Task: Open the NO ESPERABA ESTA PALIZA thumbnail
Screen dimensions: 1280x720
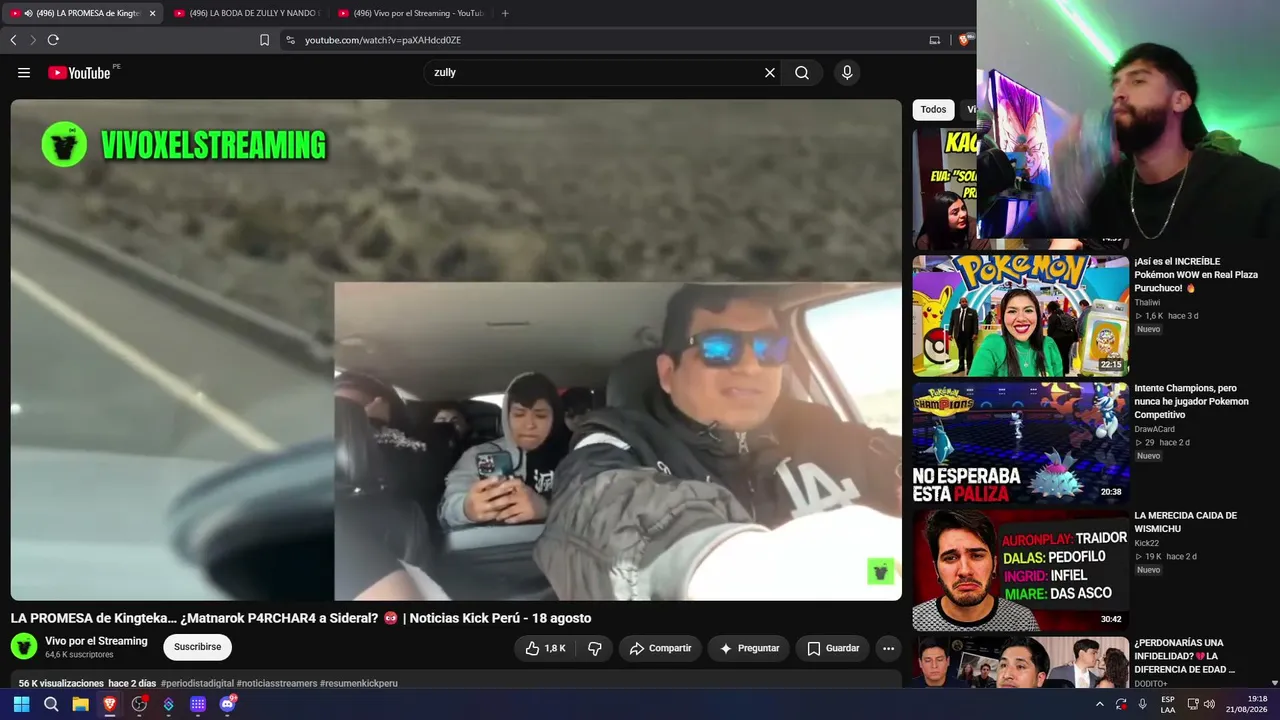Action: tap(1020, 443)
